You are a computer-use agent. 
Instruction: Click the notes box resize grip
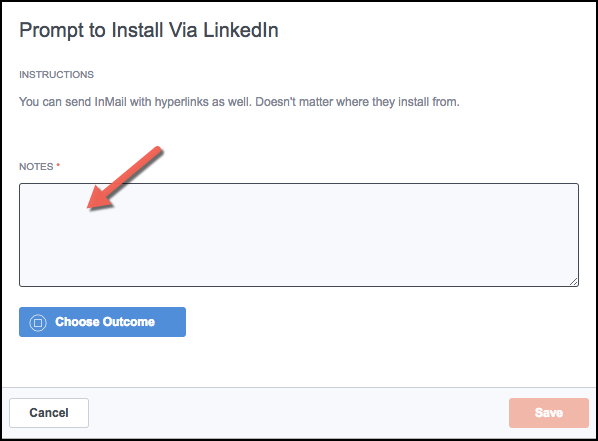click(574, 282)
